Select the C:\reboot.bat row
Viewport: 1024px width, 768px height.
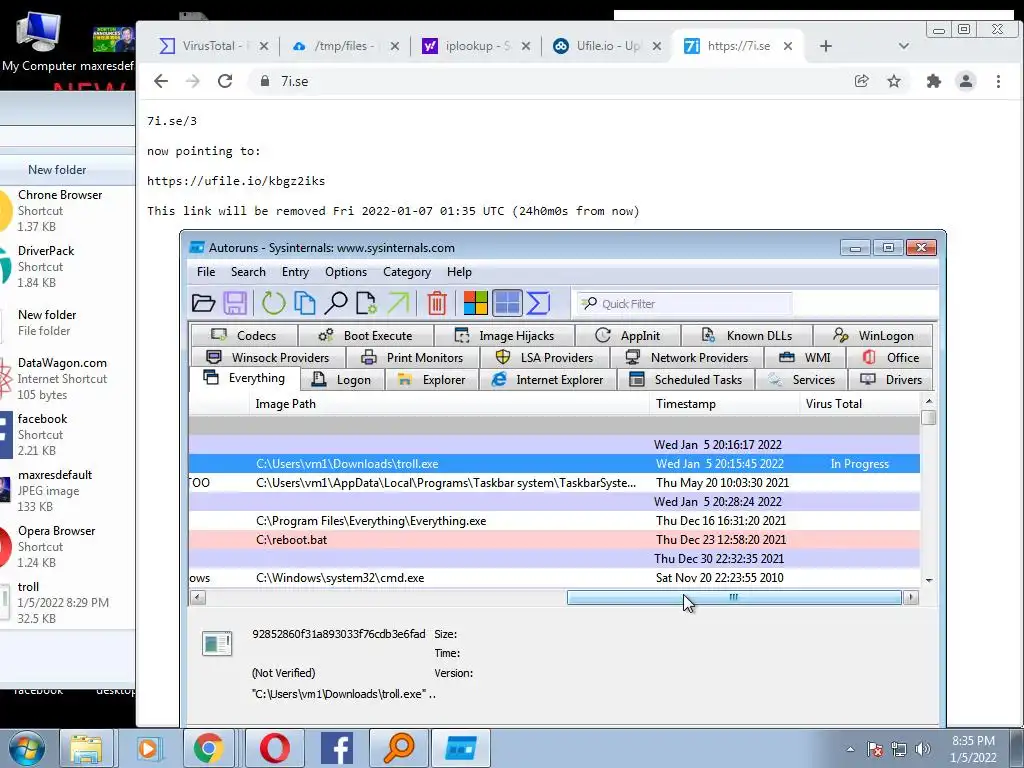(554, 540)
